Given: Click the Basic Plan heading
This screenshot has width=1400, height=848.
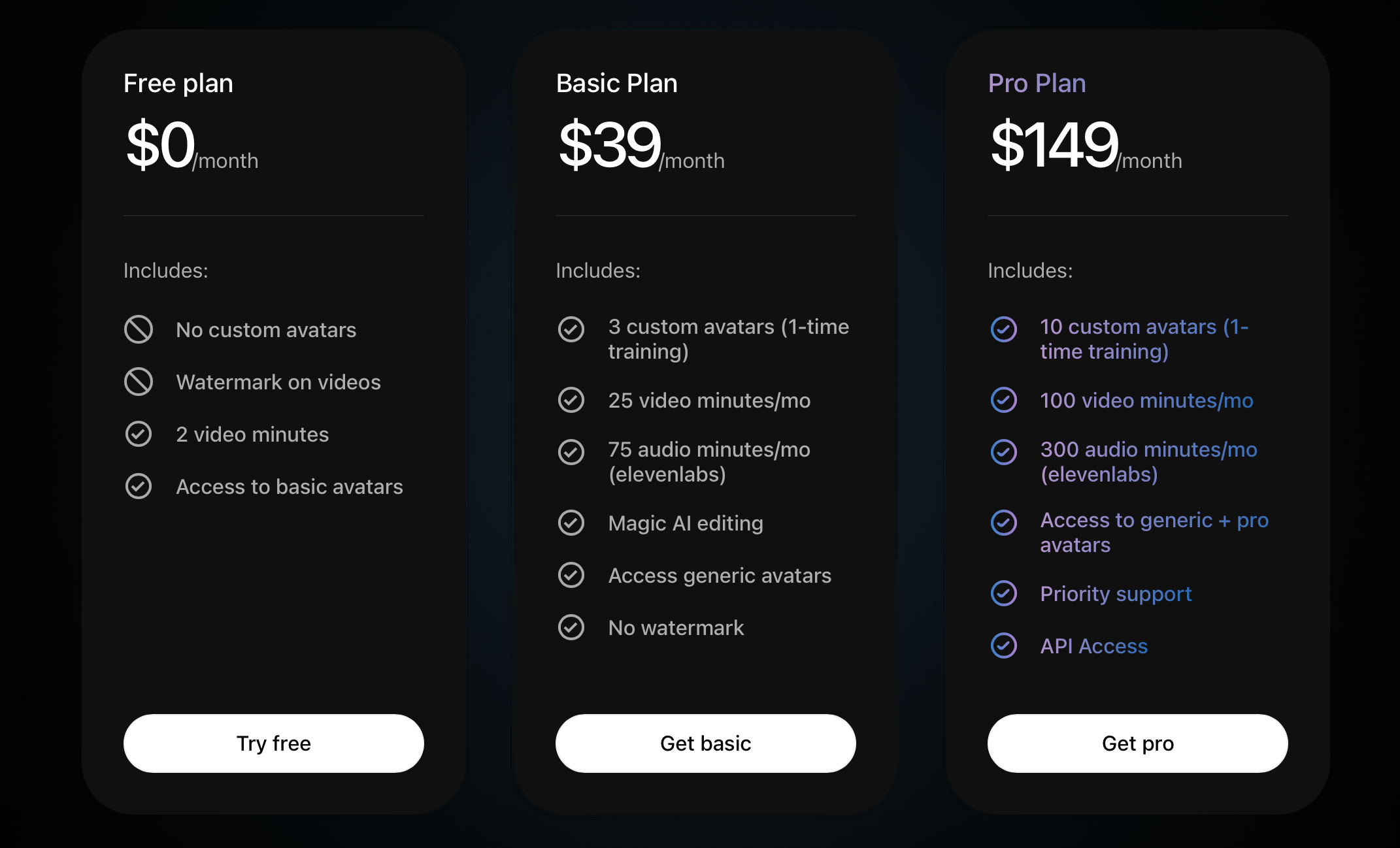Looking at the screenshot, I should 616,84.
